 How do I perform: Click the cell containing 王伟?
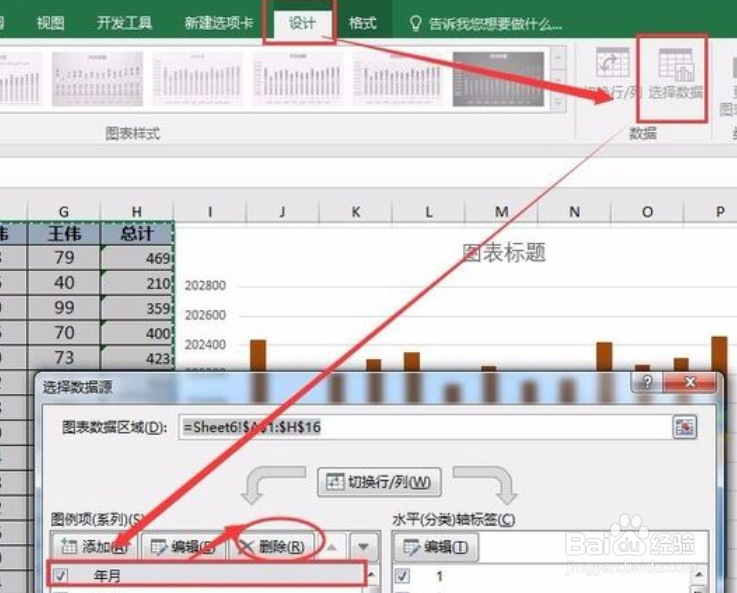point(64,234)
